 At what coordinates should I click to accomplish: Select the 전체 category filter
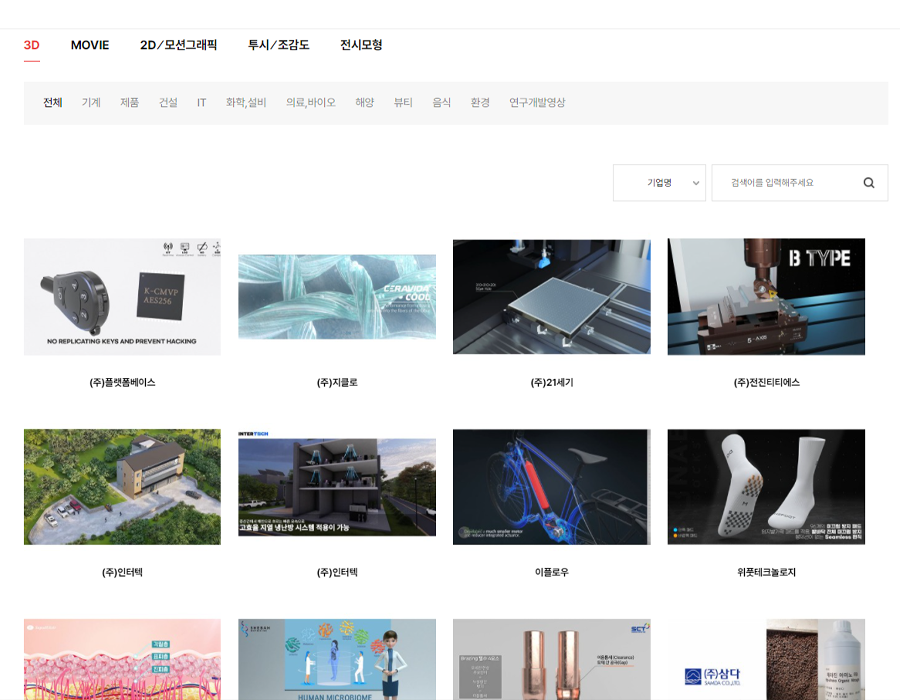click(x=53, y=103)
